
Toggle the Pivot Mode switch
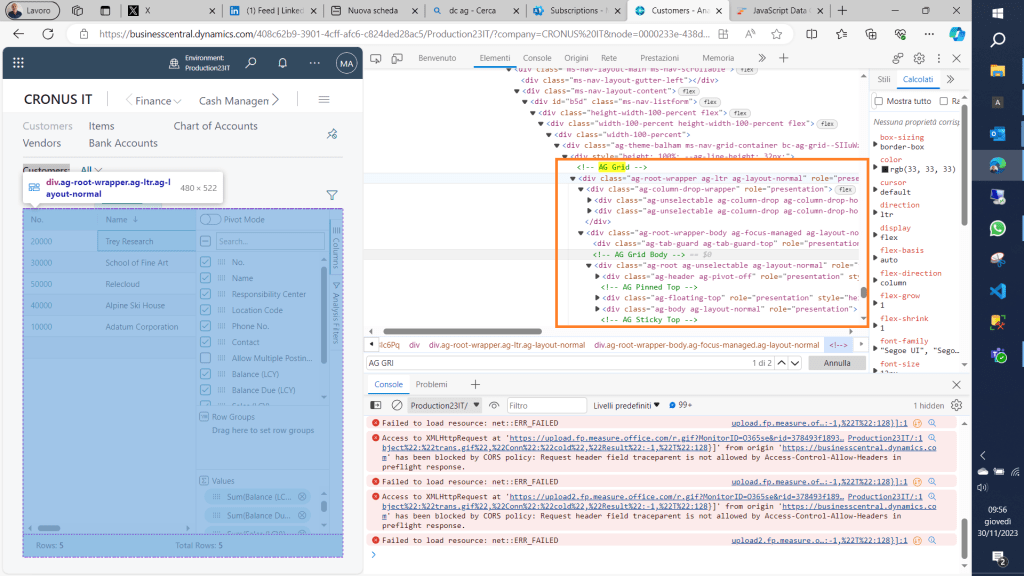point(211,219)
